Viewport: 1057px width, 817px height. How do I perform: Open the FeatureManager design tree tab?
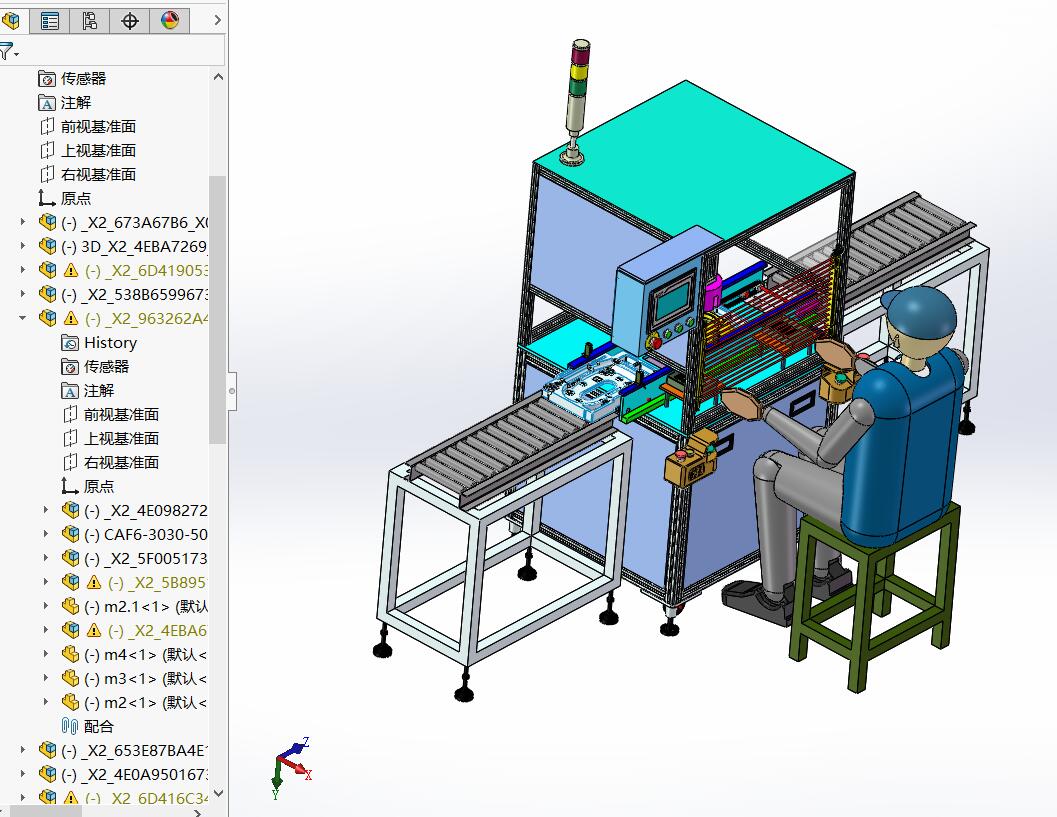[11, 20]
